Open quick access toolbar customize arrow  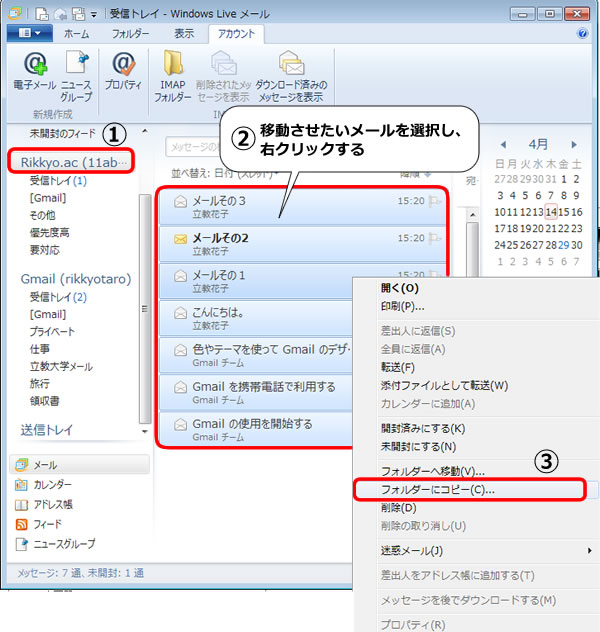point(94,15)
